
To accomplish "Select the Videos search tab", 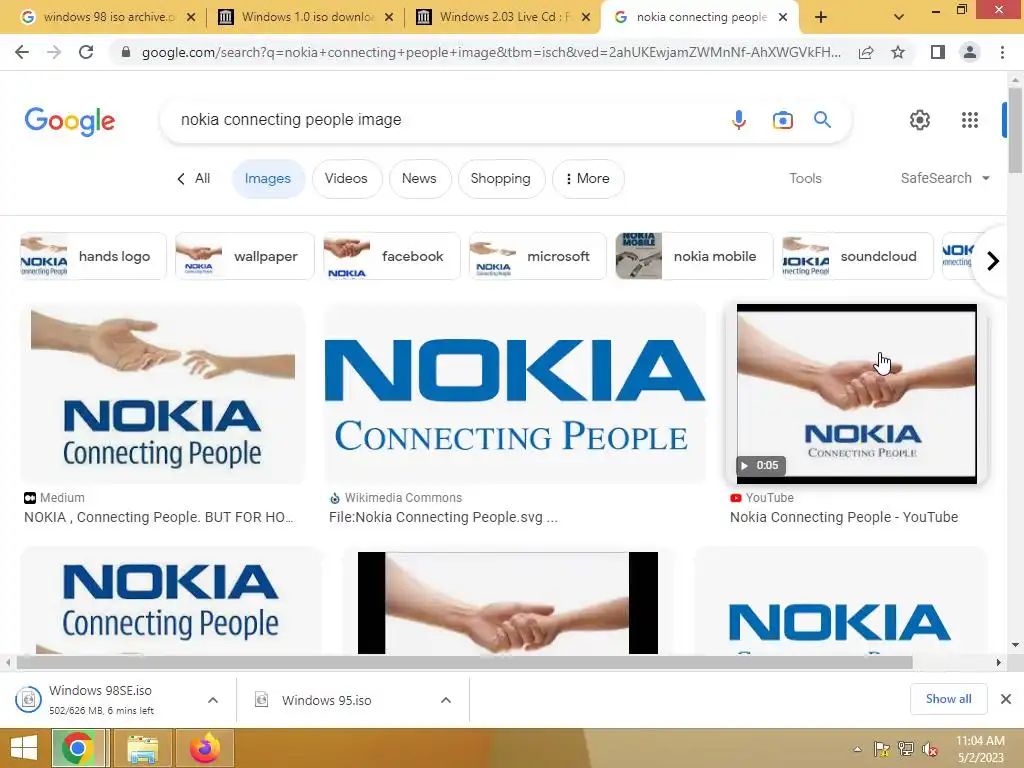I will point(346,178).
